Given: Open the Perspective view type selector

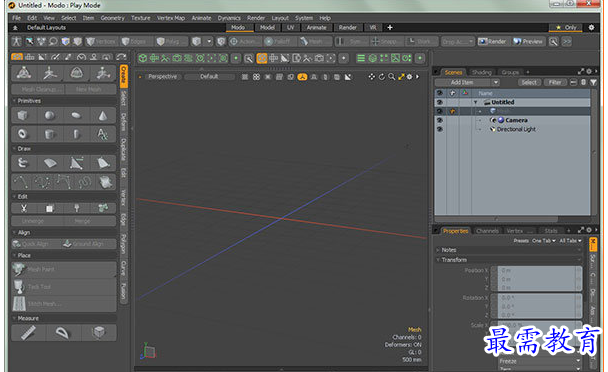Looking at the screenshot, I should (x=162, y=77).
